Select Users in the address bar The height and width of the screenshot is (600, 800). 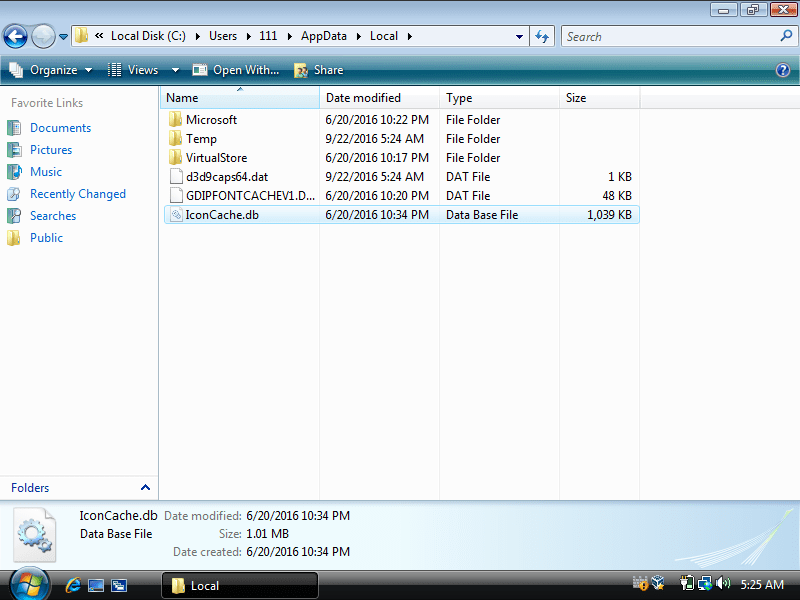[x=223, y=36]
